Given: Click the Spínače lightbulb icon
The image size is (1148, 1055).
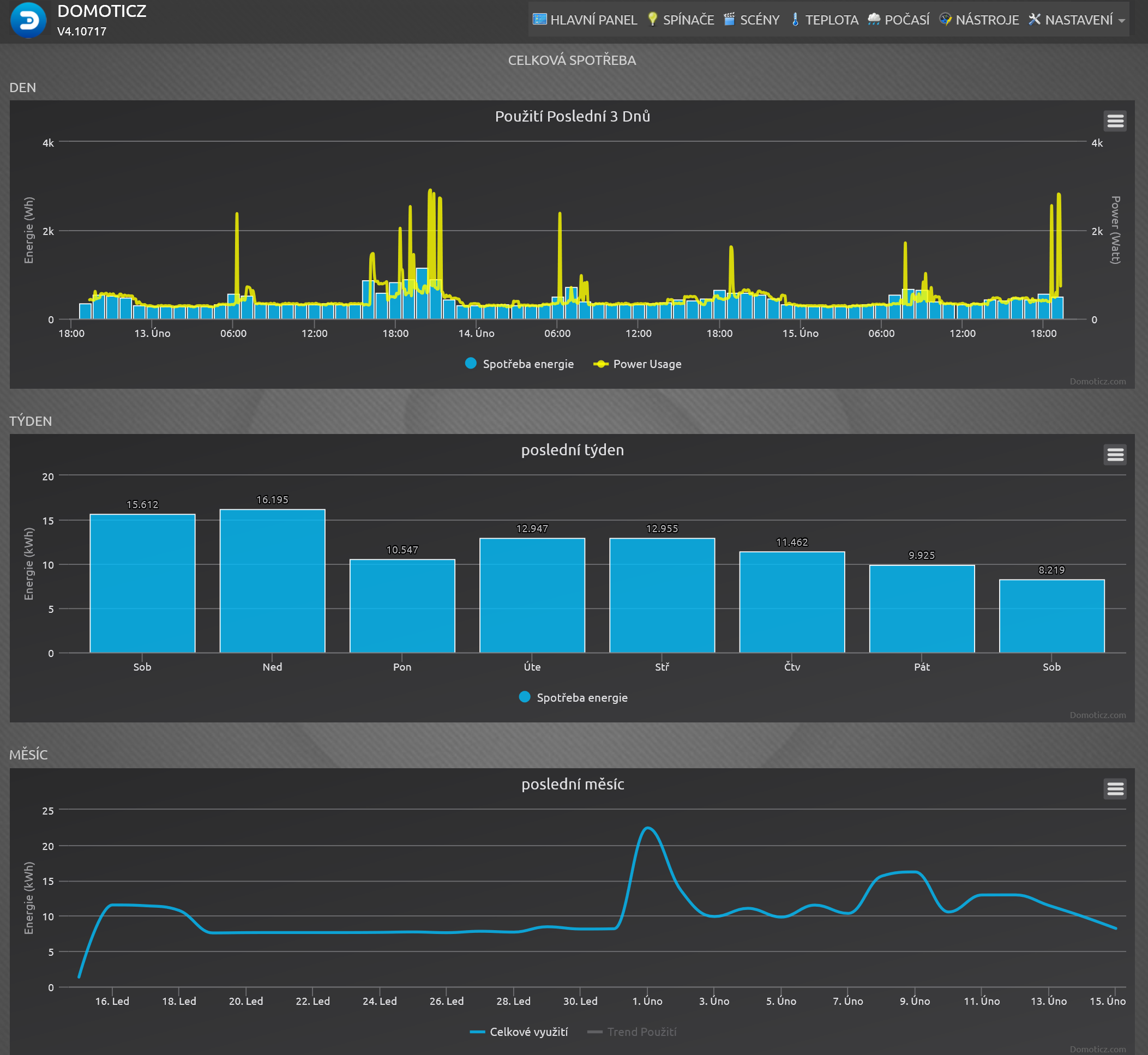Looking at the screenshot, I should [652, 20].
